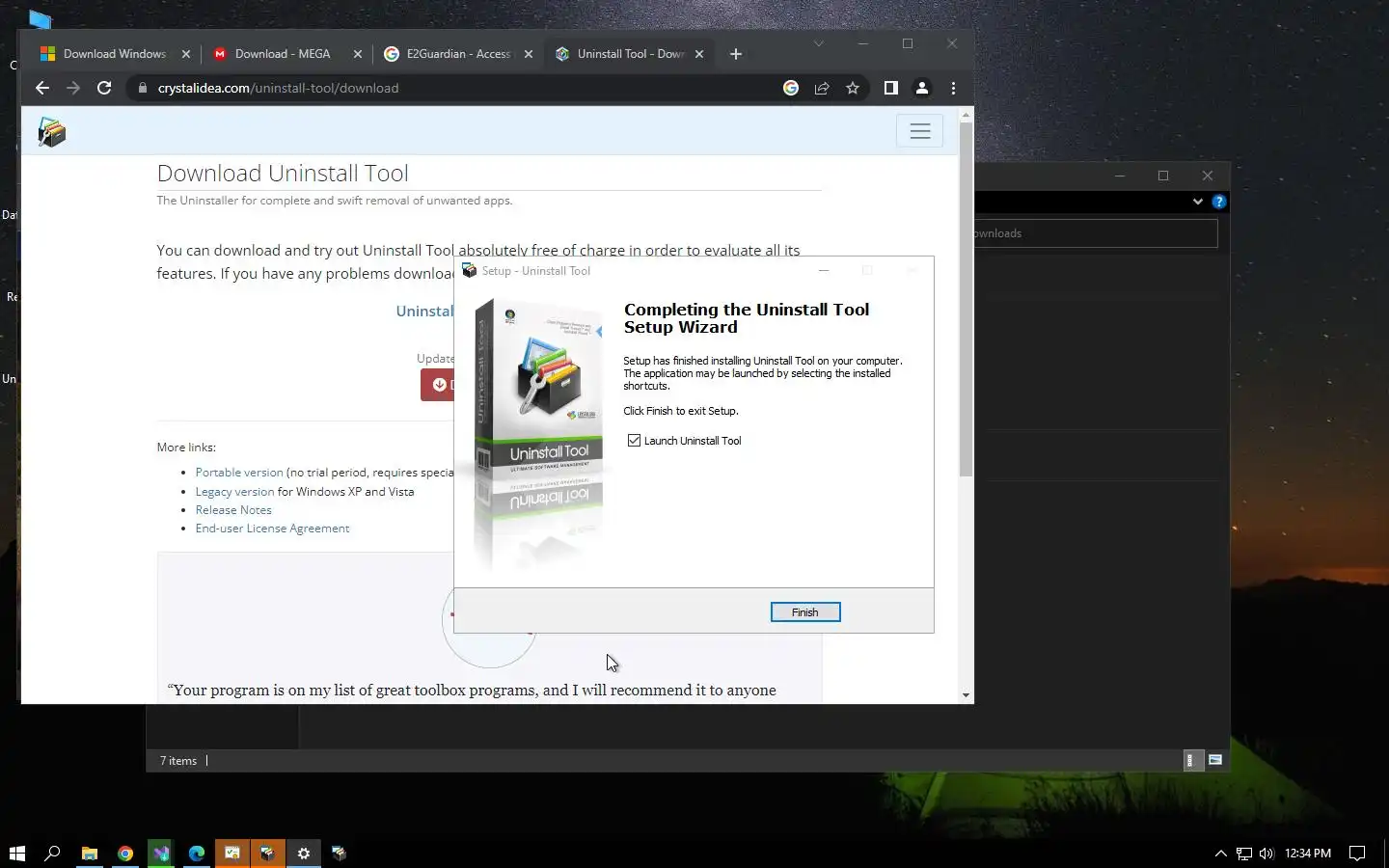Click the setup wizard title bar icon
The image size is (1389, 868).
point(469,270)
